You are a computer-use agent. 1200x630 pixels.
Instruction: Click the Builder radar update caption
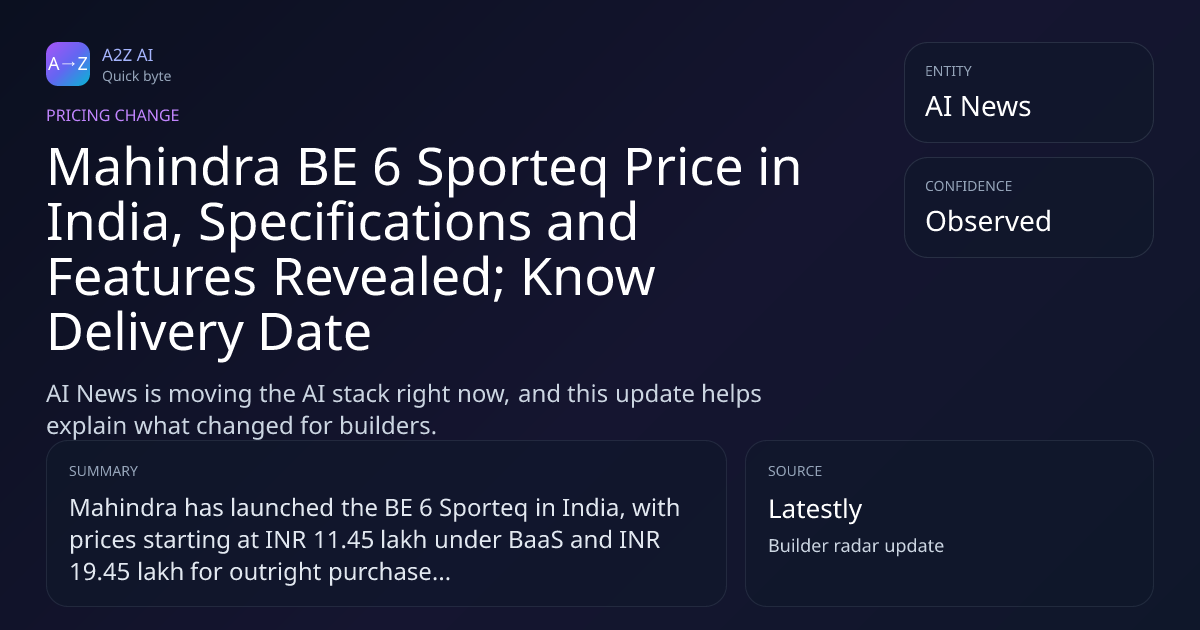pyautogui.click(x=856, y=546)
